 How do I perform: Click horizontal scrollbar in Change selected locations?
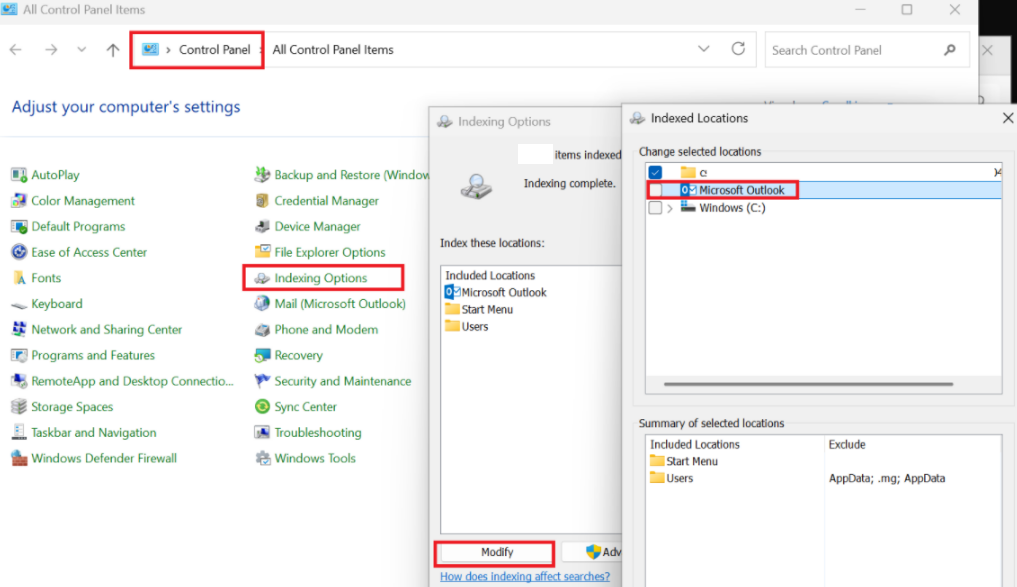(808, 384)
